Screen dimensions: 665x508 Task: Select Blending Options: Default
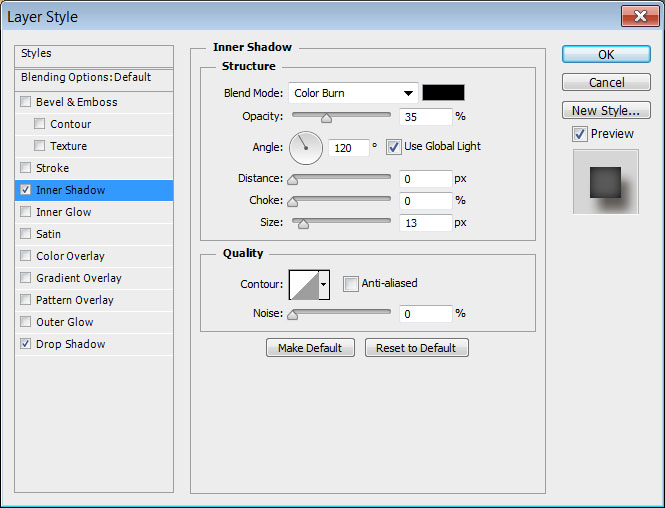tap(86, 77)
